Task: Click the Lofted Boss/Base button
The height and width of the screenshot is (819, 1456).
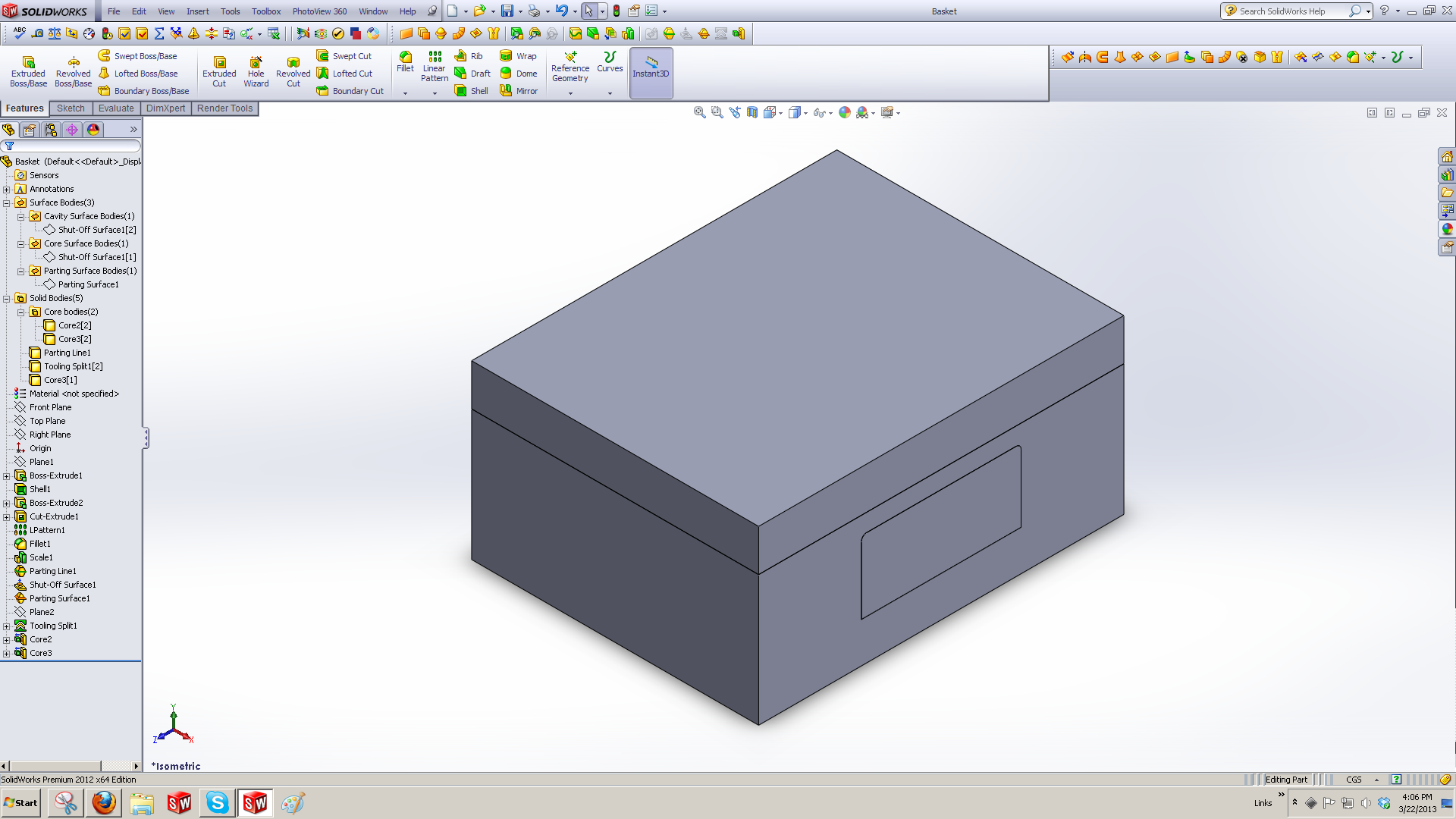Action: pos(138,74)
